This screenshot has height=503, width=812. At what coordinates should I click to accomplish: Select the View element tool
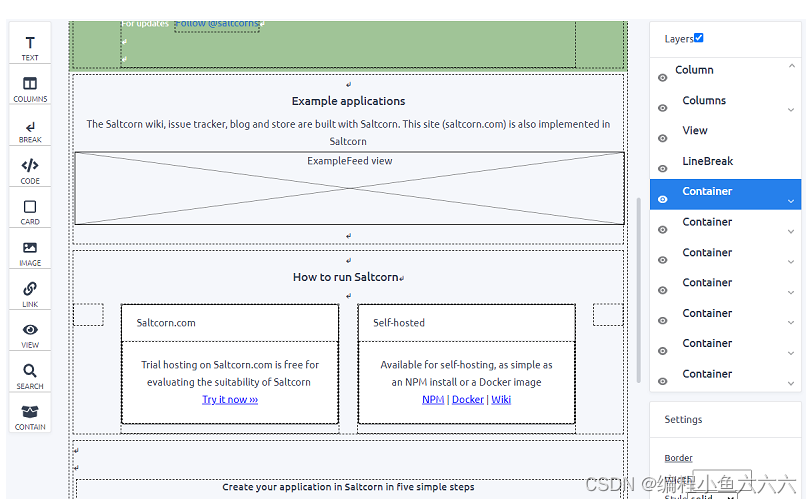coord(30,335)
